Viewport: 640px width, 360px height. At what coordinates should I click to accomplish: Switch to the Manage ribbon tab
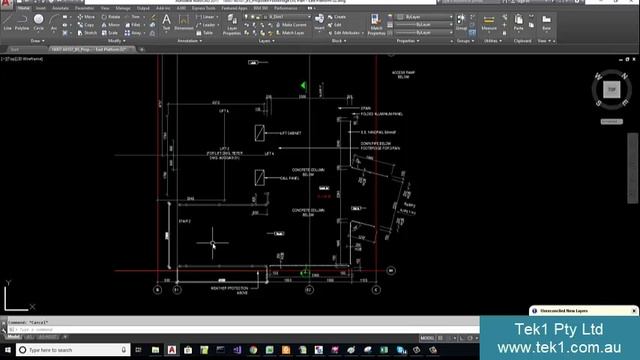point(122,8)
